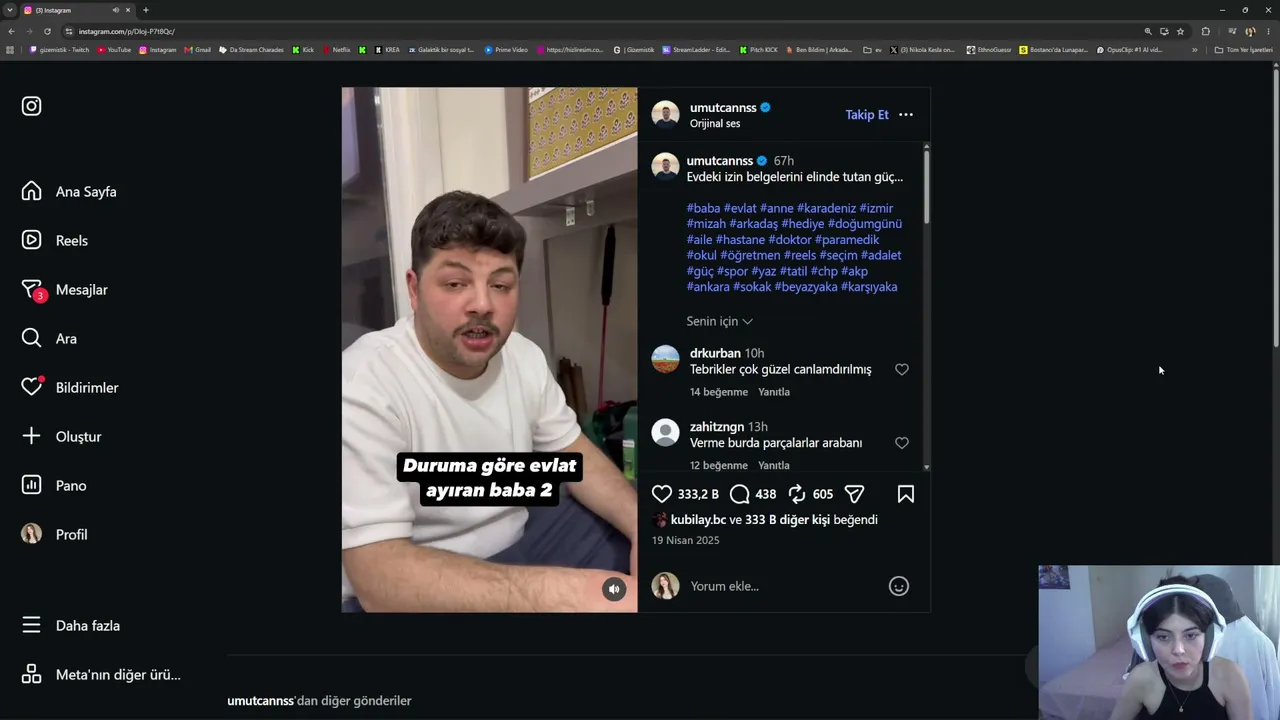Open the gizemistik - Twitch bookmark
Image resolution: width=1280 pixels, height=720 pixels.
click(x=60, y=50)
